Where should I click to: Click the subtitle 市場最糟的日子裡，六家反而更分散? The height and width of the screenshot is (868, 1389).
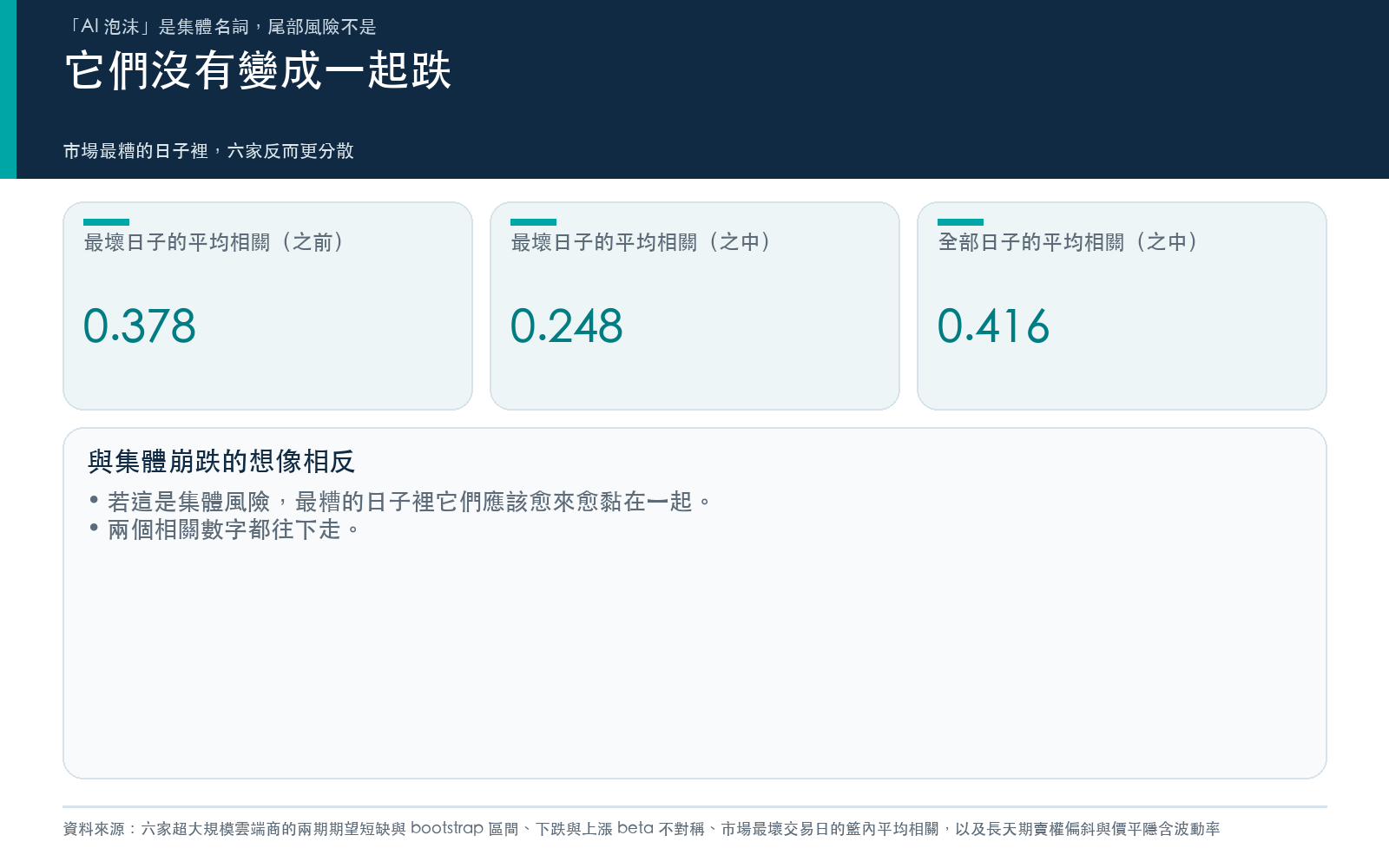coord(208,151)
